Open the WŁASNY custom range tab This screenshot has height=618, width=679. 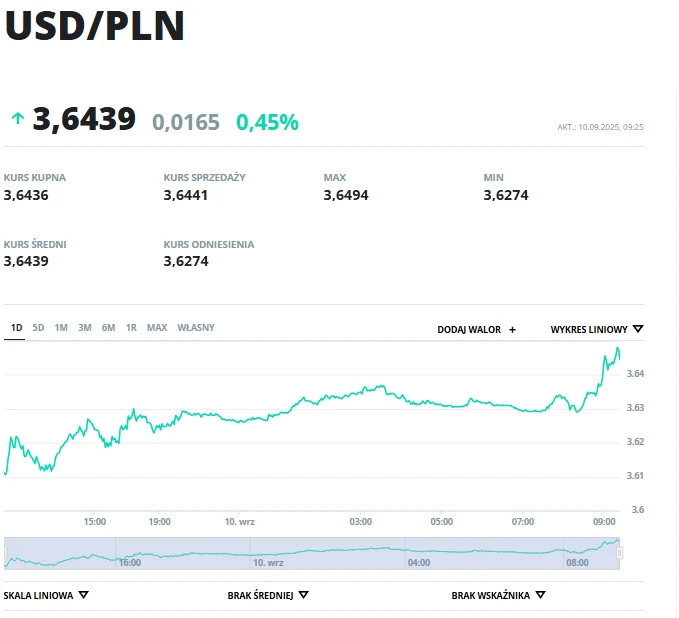point(196,328)
